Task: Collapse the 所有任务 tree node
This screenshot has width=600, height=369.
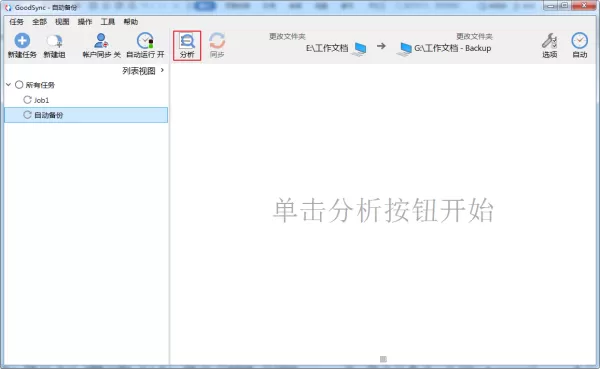Action: [x=8, y=85]
